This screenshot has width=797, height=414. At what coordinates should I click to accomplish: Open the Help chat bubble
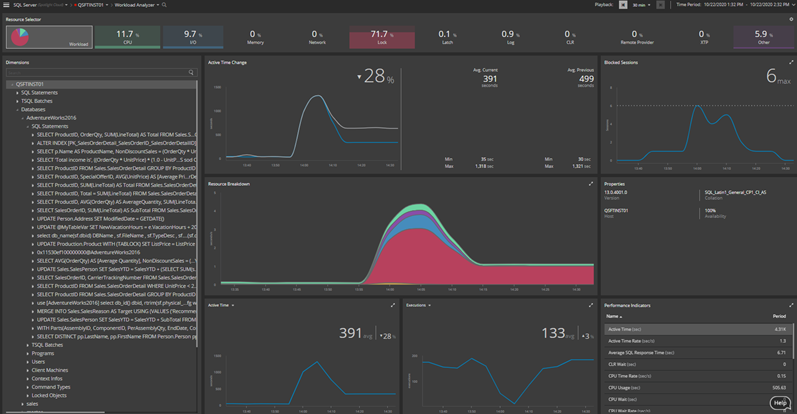coord(780,403)
